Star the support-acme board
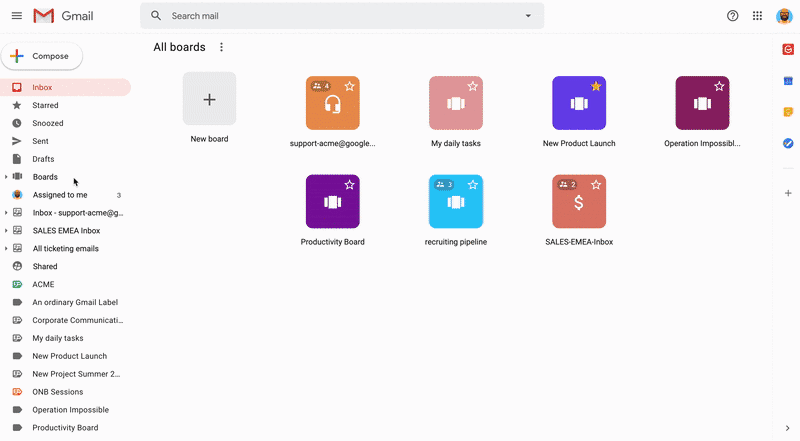The image size is (800, 441). click(x=349, y=86)
